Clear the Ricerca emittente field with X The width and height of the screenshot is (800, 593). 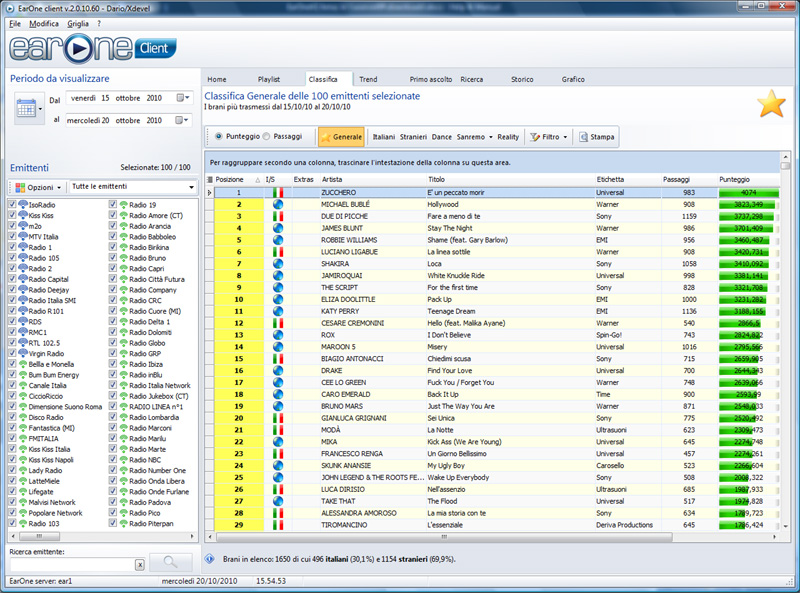(140, 564)
